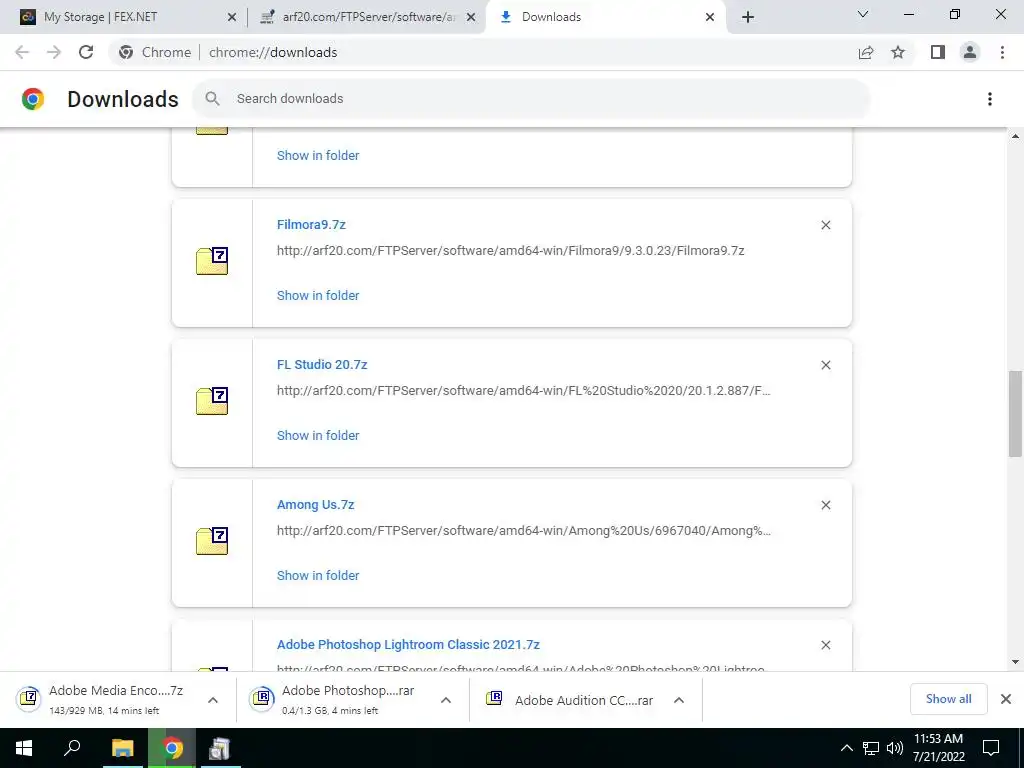The width and height of the screenshot is (1024, 768).
Task: Click the Among Us source URL
Action: pyautogui.click(x=524, y=531)
